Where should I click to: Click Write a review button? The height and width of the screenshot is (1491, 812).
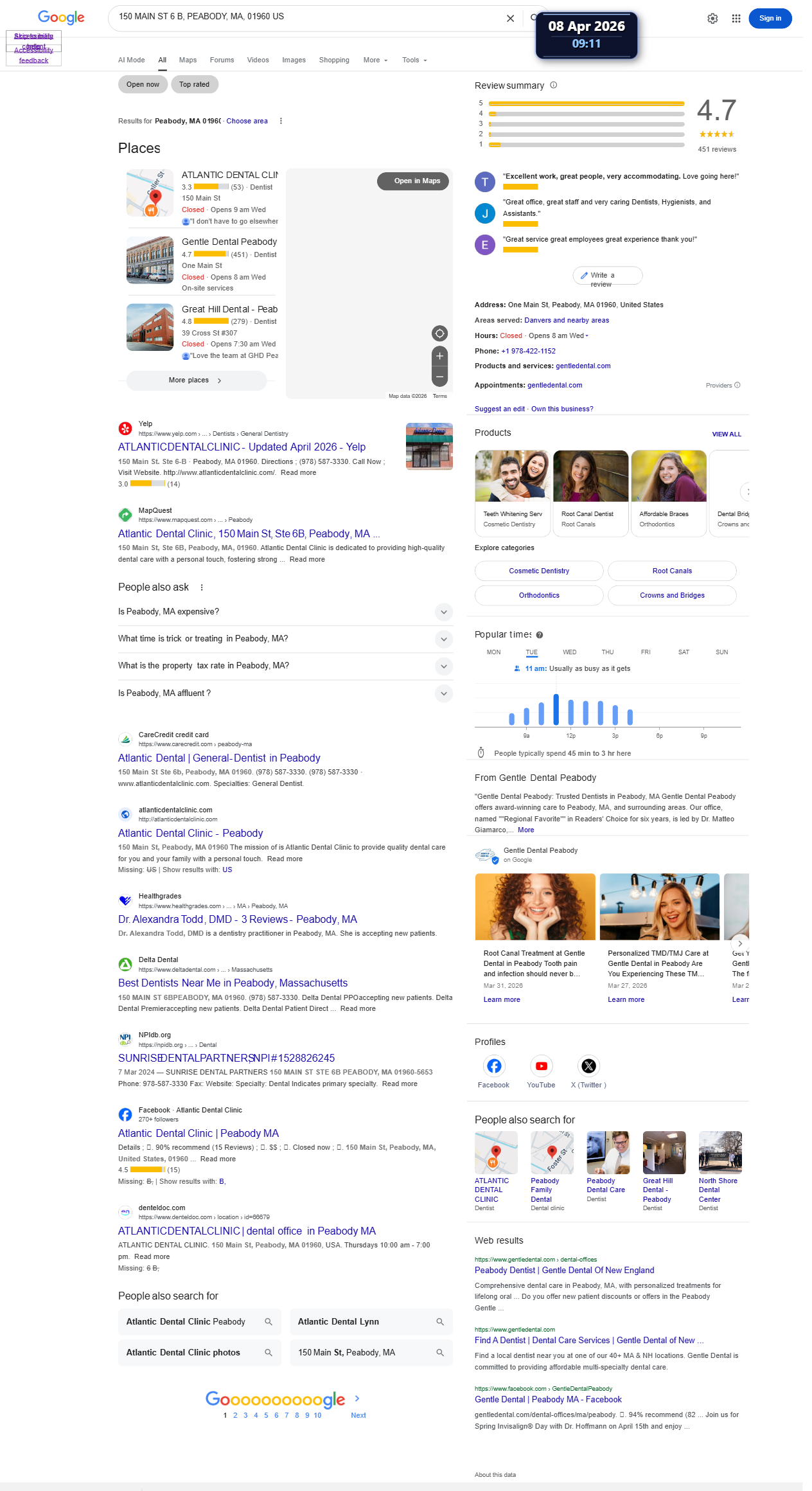(608, 276)
